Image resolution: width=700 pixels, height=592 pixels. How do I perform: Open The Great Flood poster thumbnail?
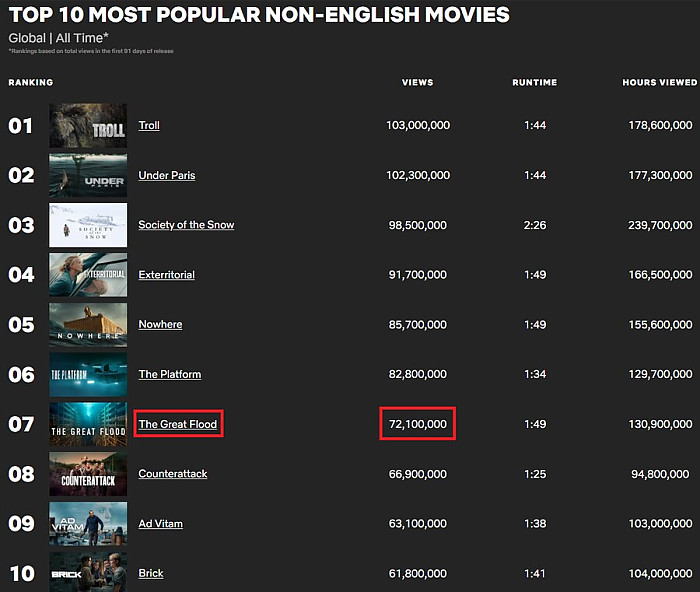coord(88,424)
